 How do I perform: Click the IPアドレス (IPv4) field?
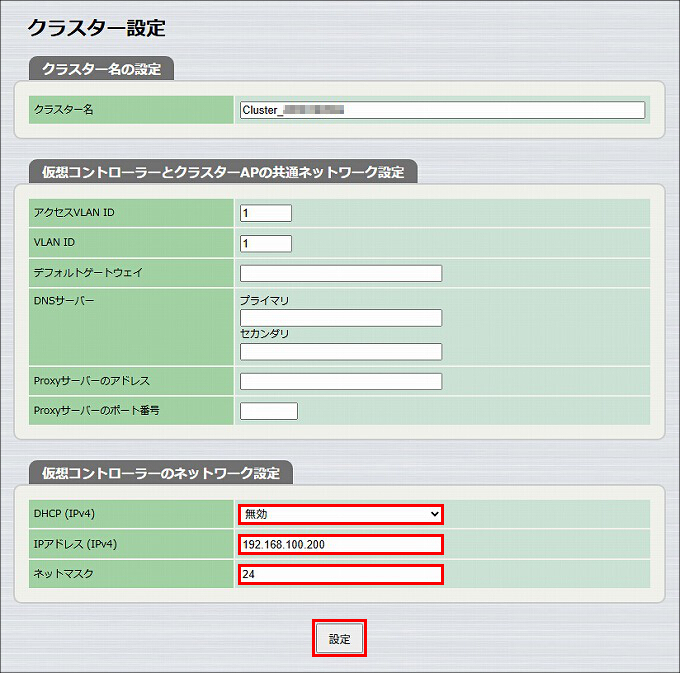tap(340, 545)
